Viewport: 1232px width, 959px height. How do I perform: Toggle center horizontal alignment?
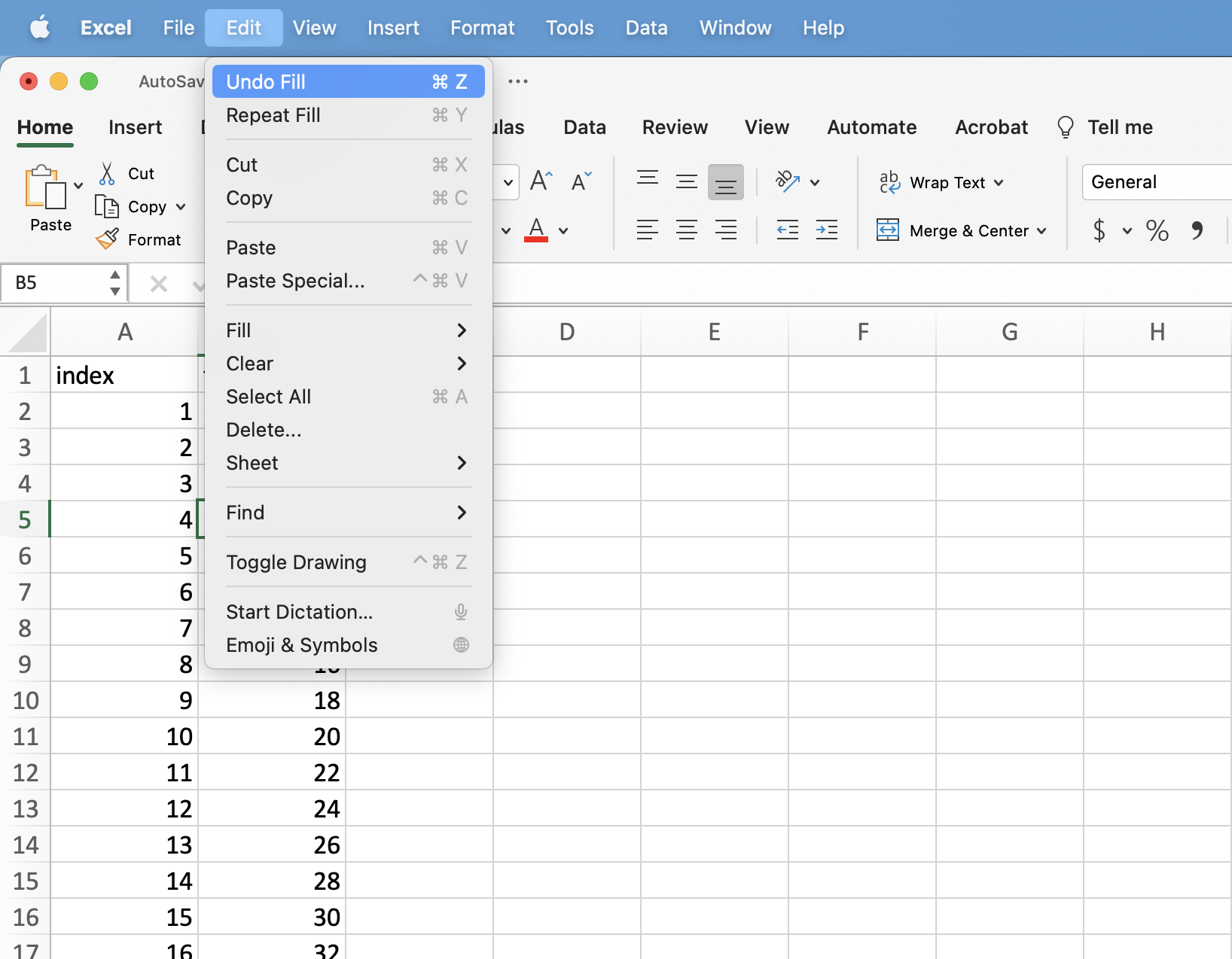click(x=686, y=230)
